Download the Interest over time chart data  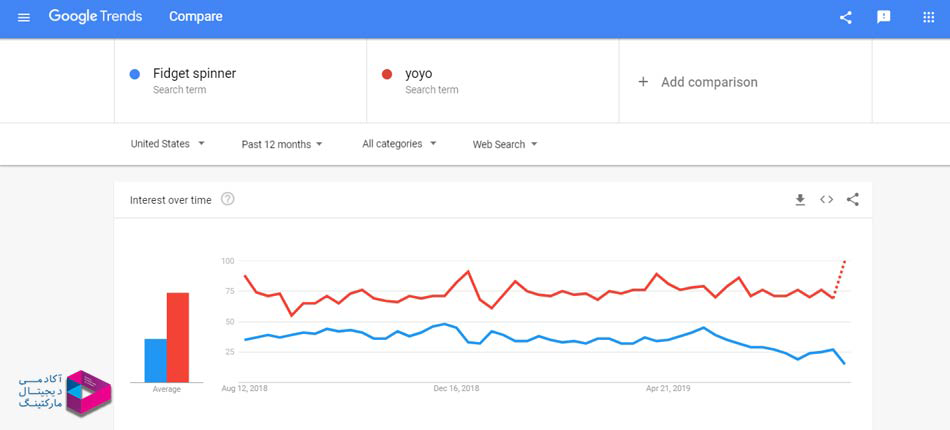[x=800, y=200]
